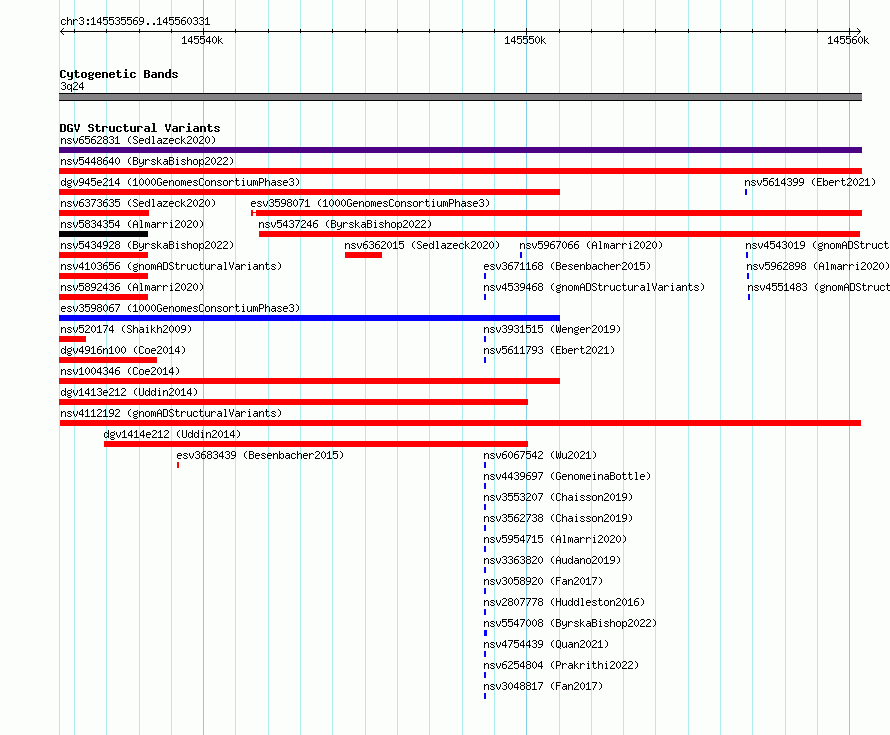Screen dimensions: 890x735
Task: Click dgv1414e212 (Uddin2014) label
Action: pos(172,434)
